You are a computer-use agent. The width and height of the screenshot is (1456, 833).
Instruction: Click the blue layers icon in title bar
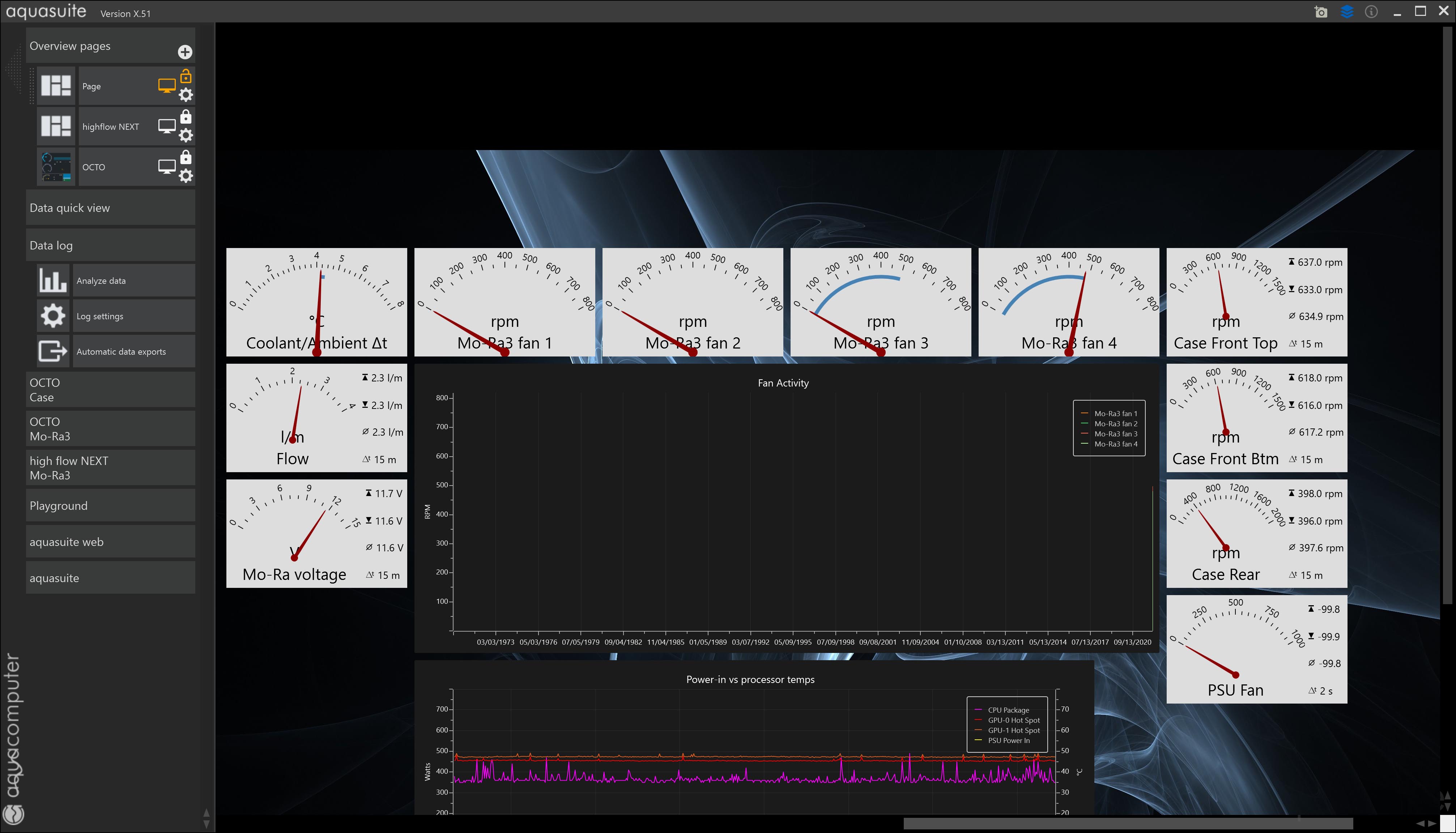click(1347, 12)
